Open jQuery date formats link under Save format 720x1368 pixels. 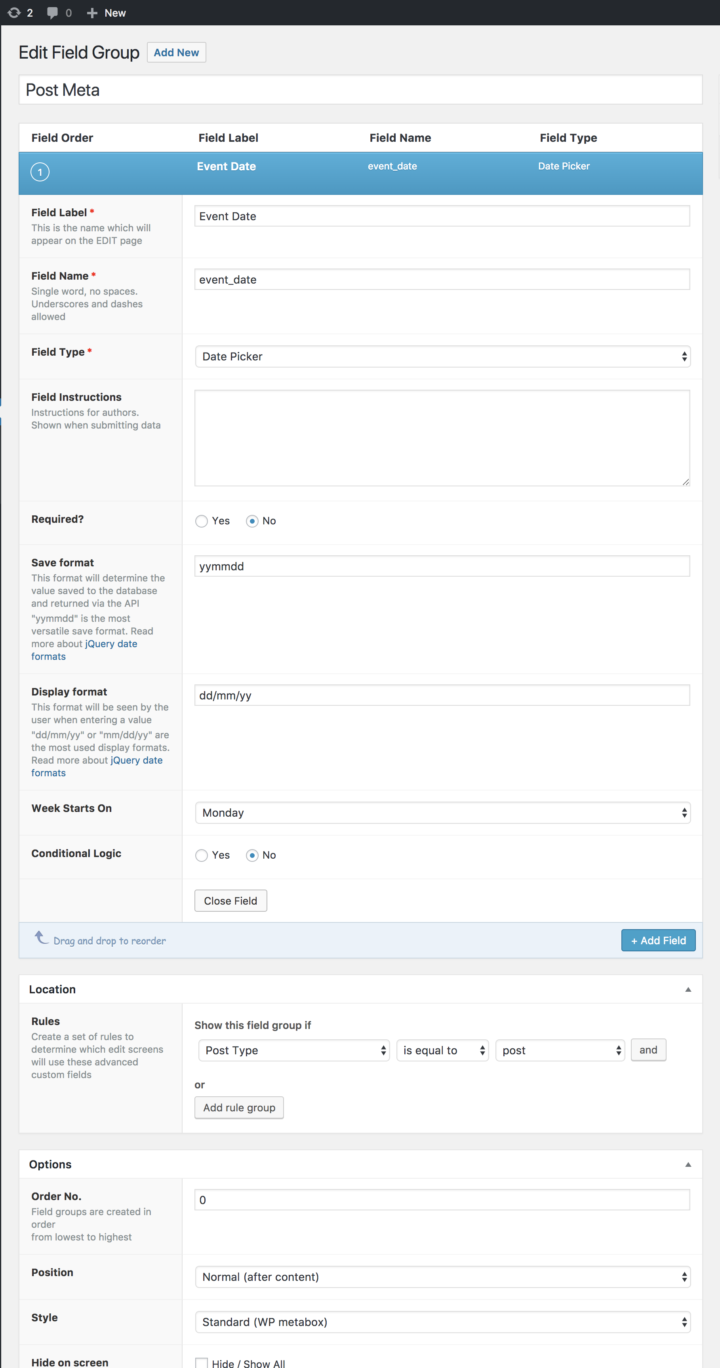84,650
